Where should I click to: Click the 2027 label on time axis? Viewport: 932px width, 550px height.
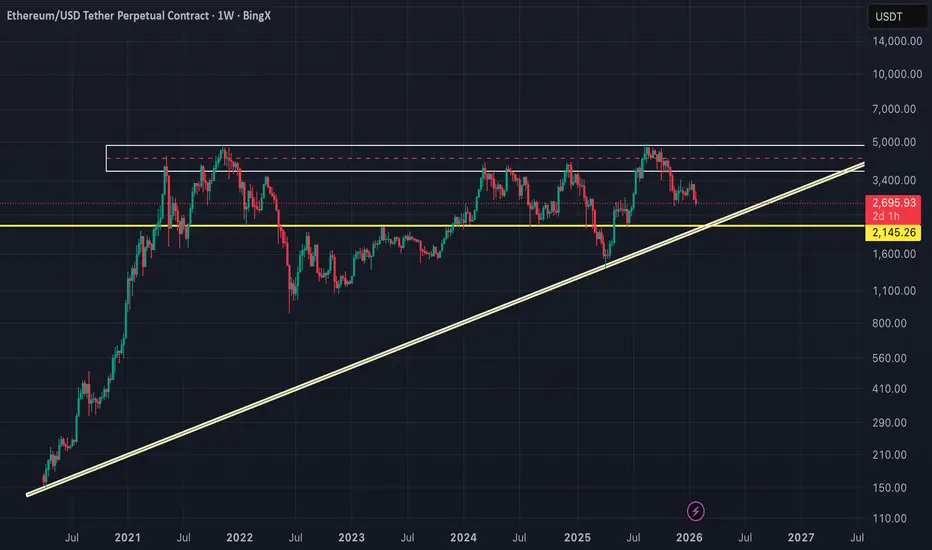[801, 538]
